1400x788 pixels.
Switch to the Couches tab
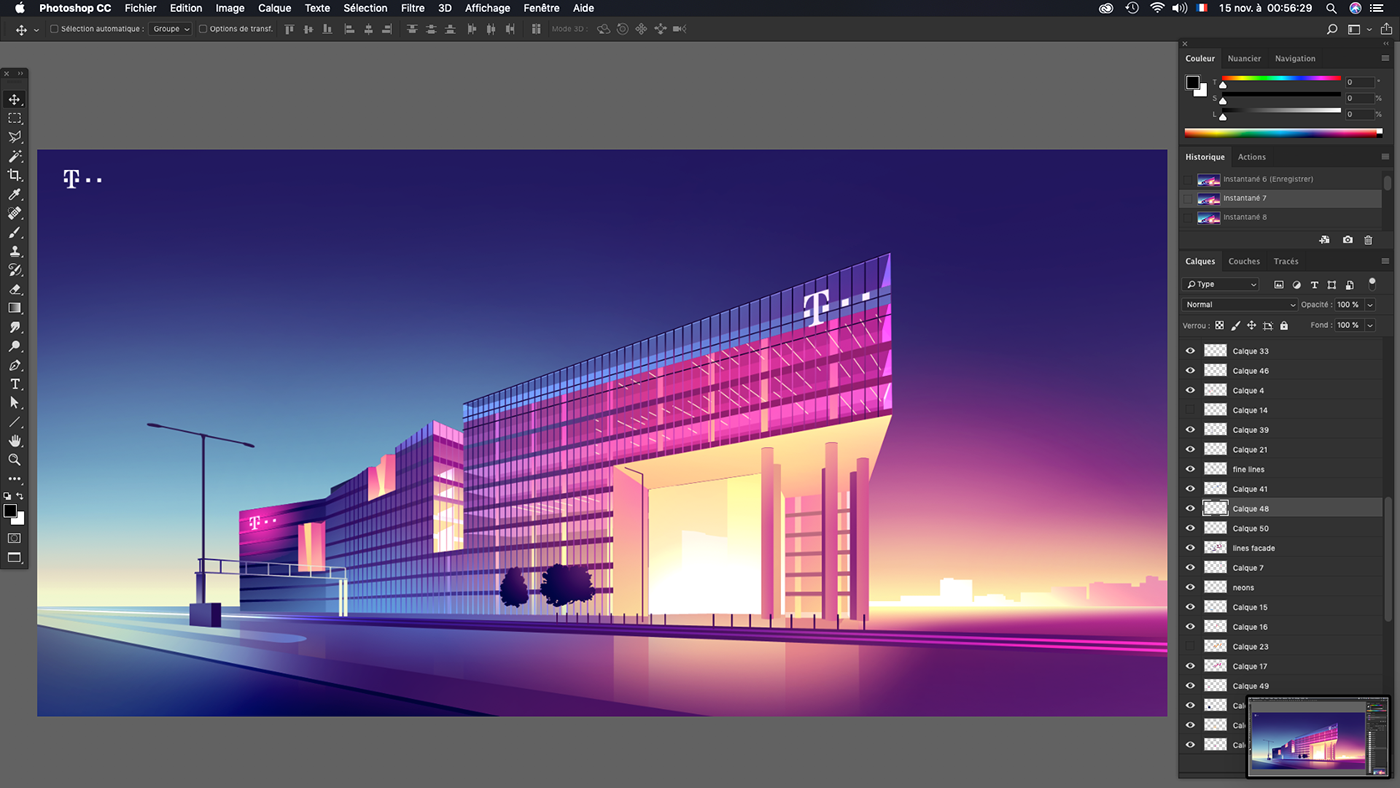[1244, 261]
